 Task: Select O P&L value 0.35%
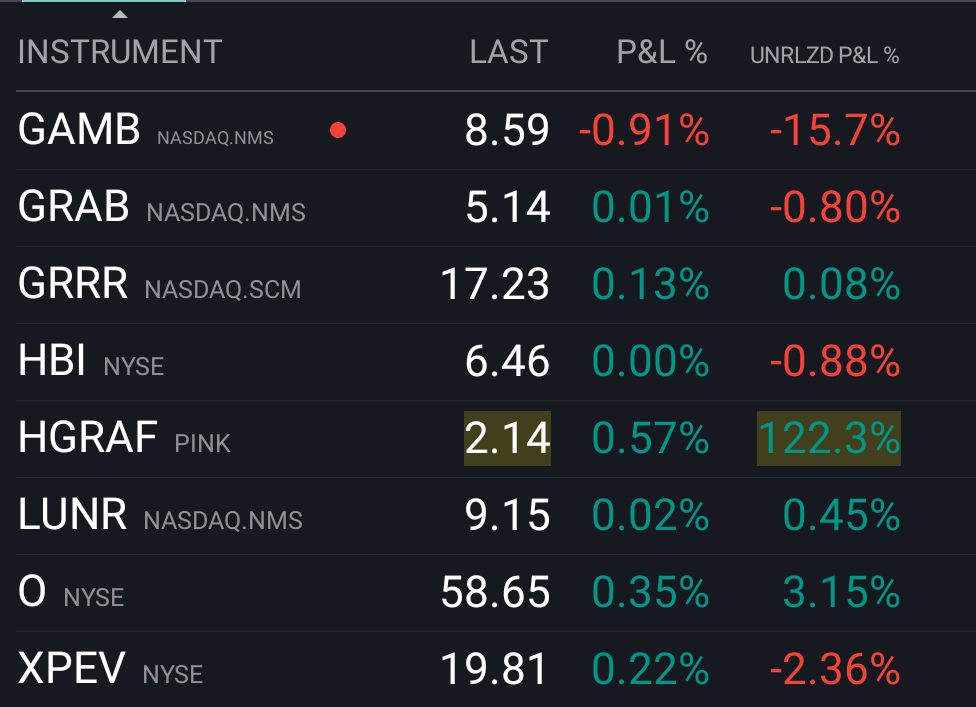[650, 593]
